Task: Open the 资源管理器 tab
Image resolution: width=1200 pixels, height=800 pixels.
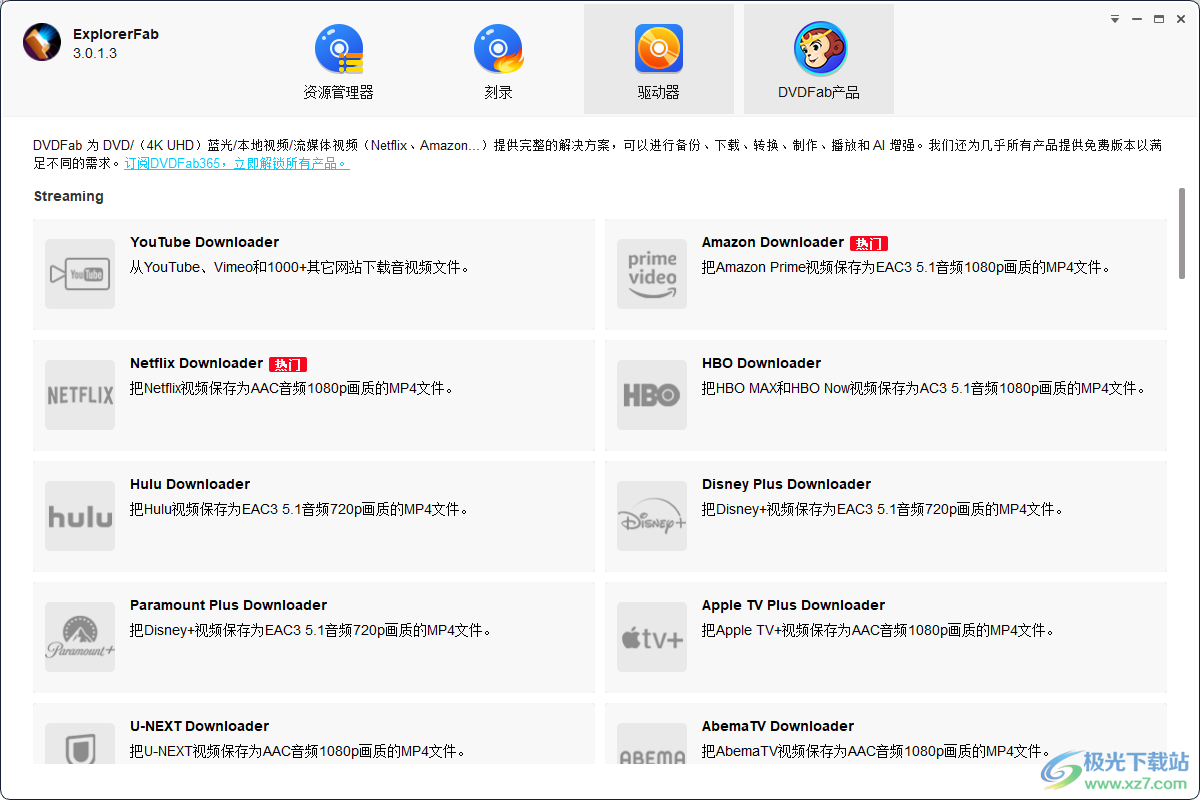Action: (x=338, y=59)
